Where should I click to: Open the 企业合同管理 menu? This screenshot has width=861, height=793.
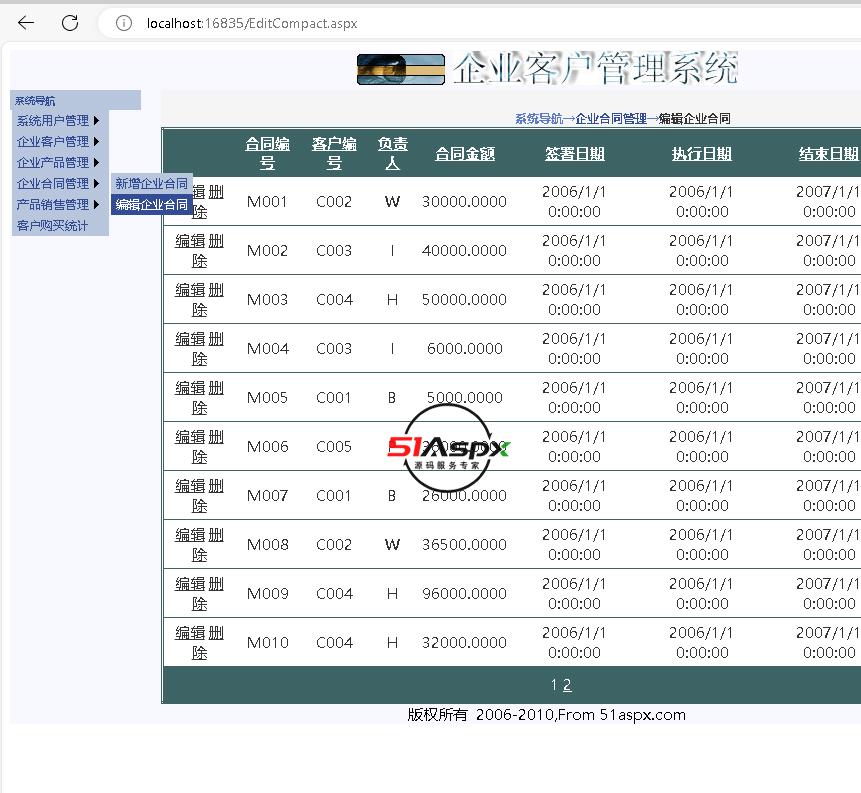(x=53, y=184)
